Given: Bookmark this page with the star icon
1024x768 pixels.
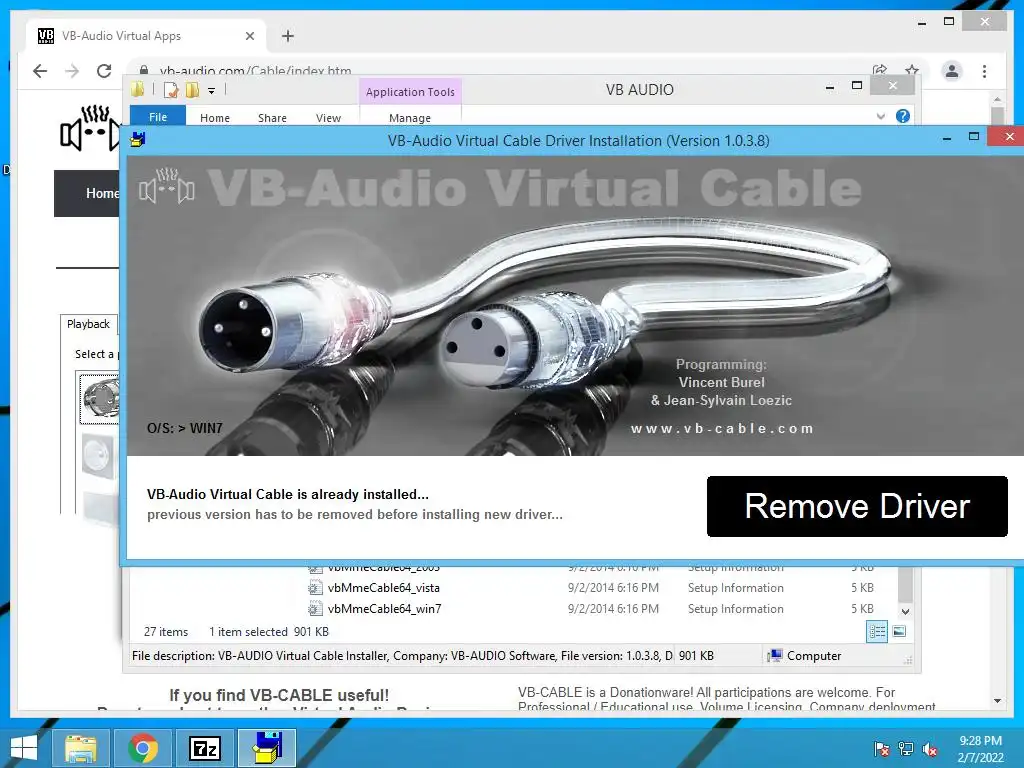Looking at the screenshot, I should 912,70.
